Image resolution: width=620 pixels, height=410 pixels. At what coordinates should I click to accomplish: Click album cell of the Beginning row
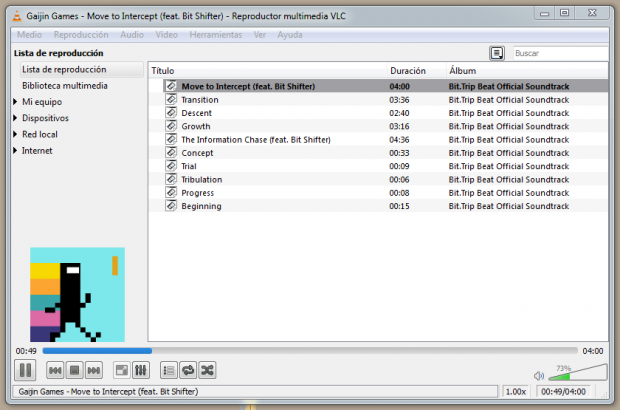point(508,206)
